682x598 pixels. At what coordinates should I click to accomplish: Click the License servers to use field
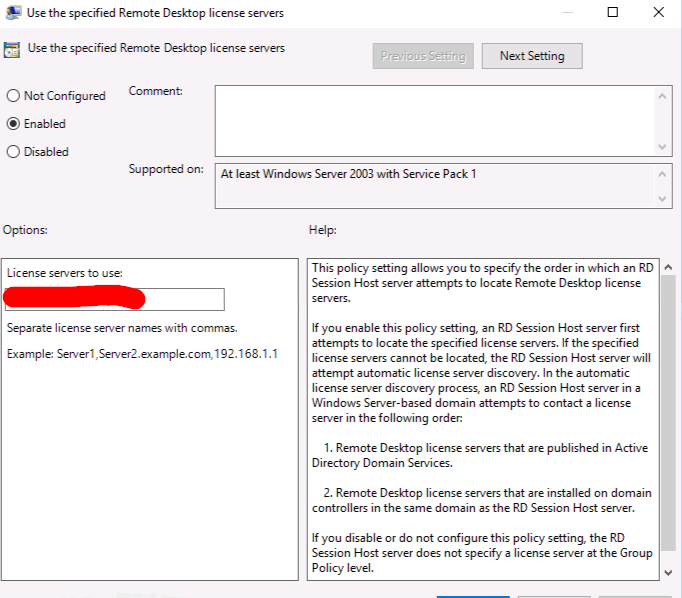(115, 299)
